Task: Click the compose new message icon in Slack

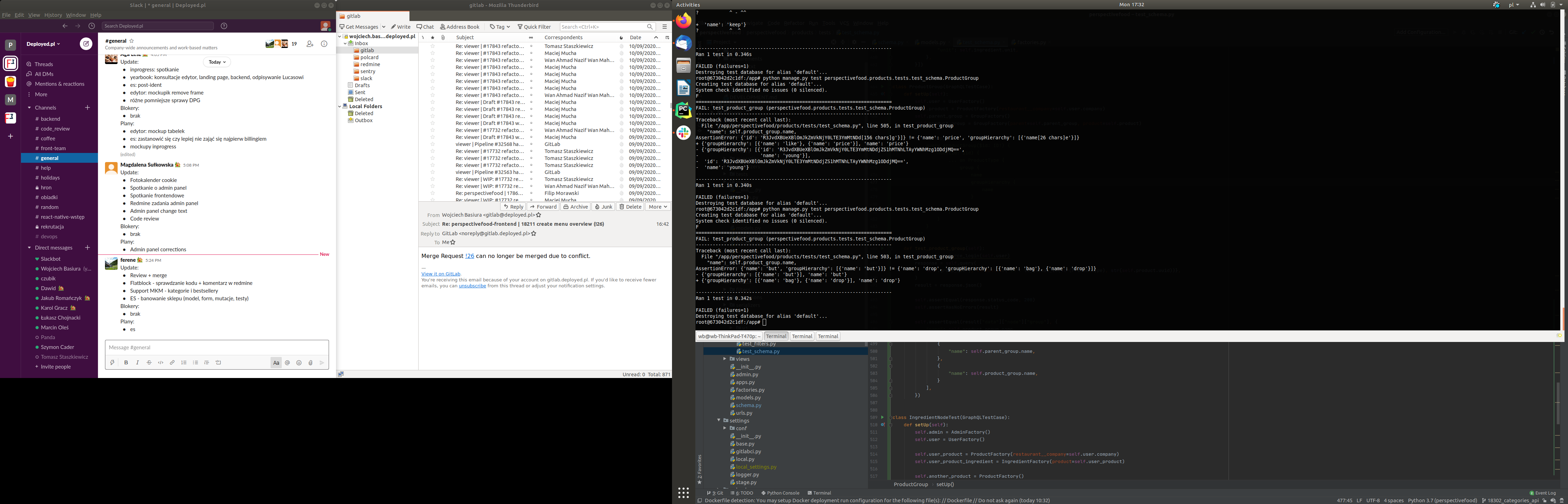Action: click(86, 44)
